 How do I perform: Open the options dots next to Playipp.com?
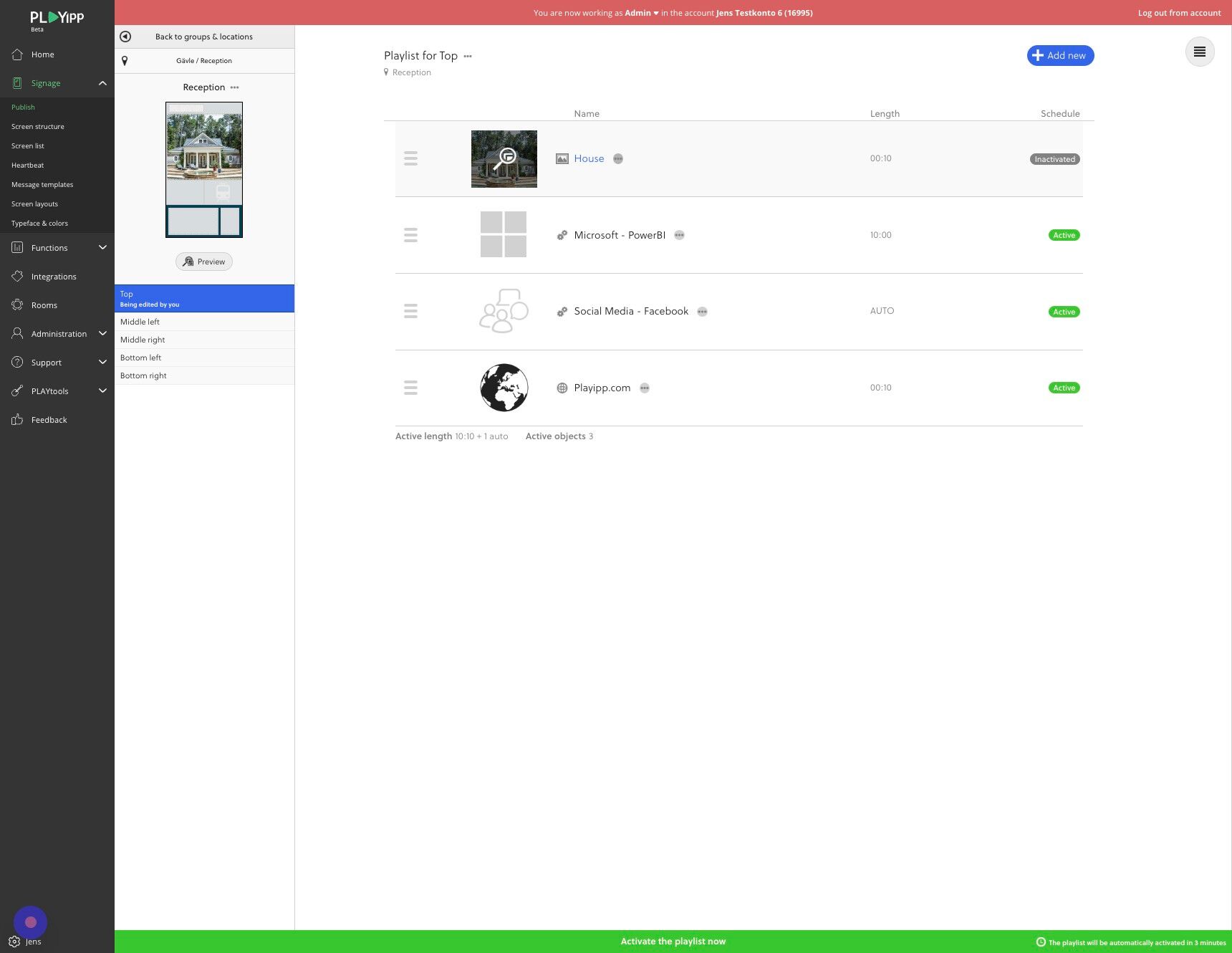click(645, 388)
